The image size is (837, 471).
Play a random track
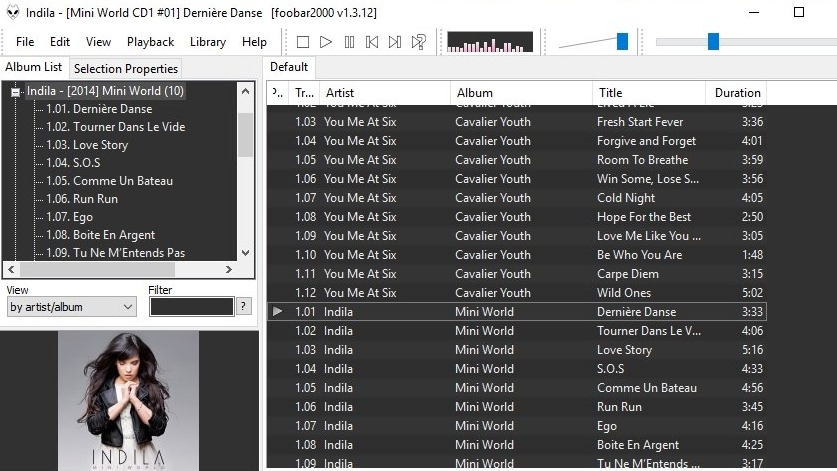tap(419, 42)
